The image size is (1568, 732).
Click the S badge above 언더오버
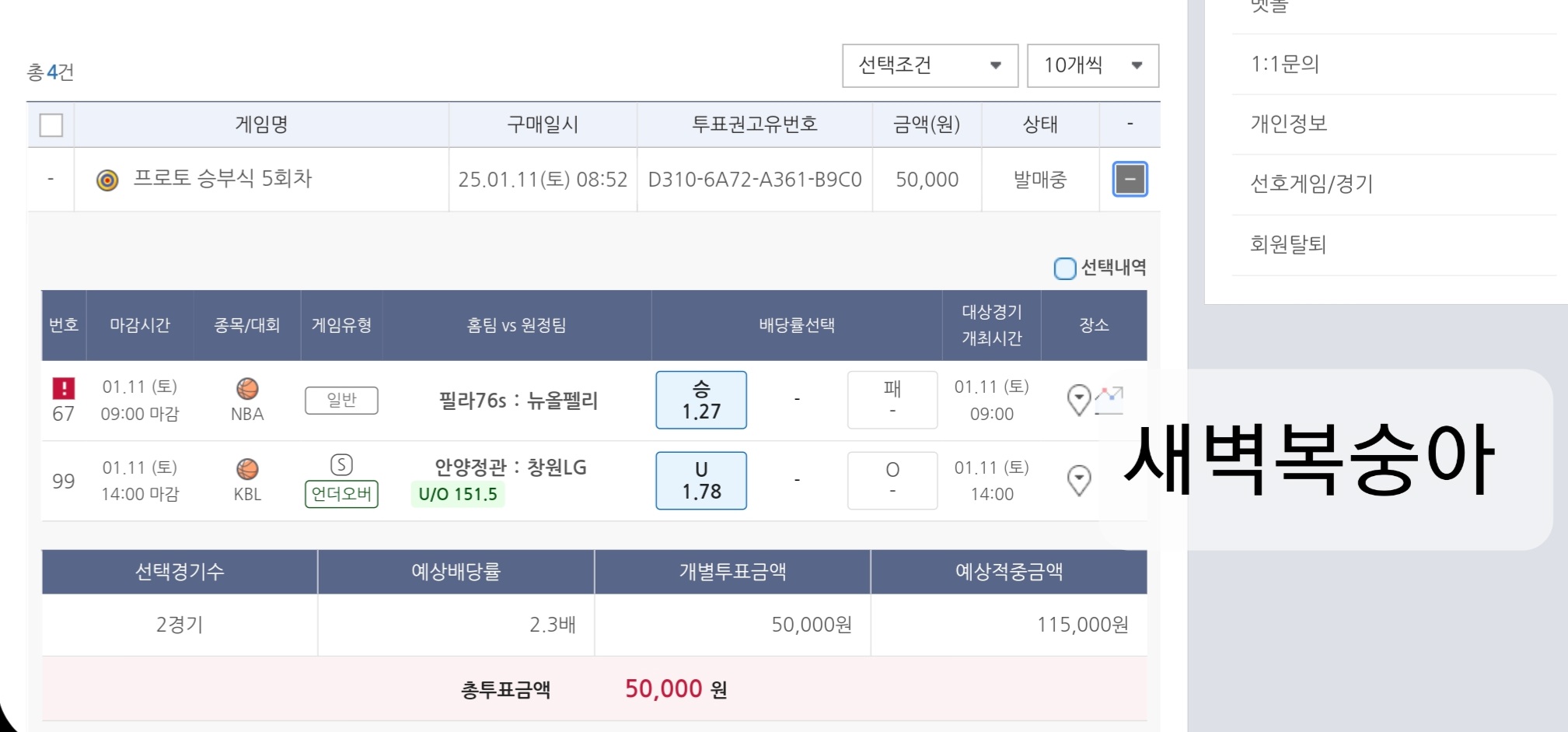pyautogui.click(x=341, y=464)
